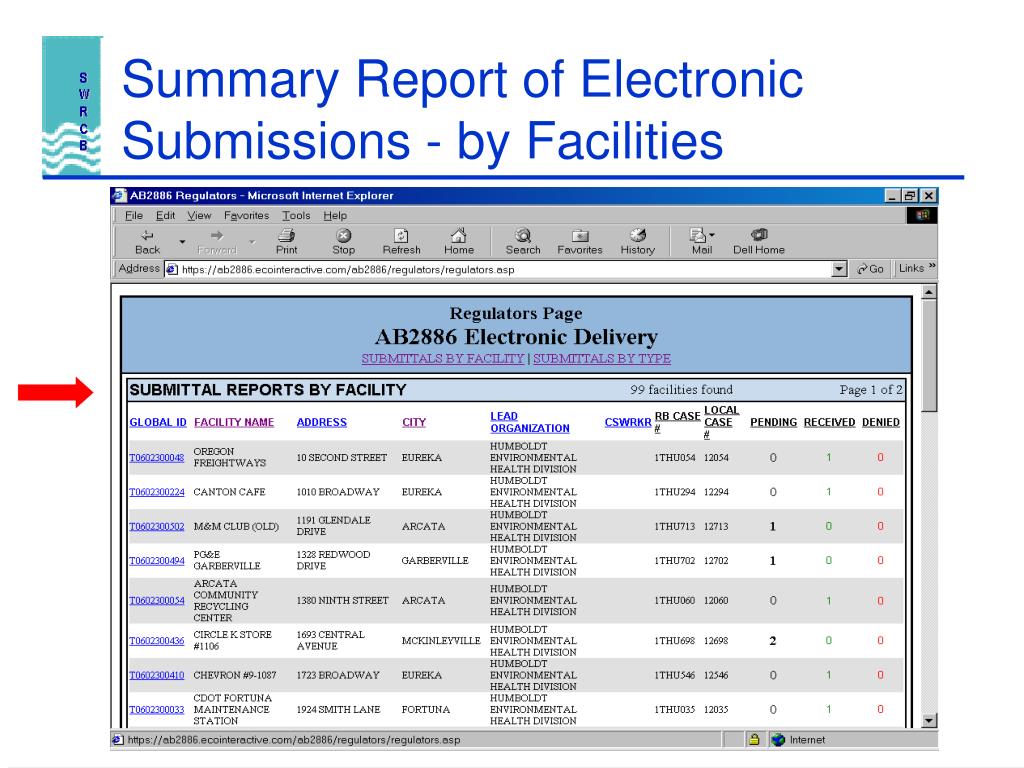1024x768 pixels.
Task: Open the Help menu
Action: click(335, 216)
